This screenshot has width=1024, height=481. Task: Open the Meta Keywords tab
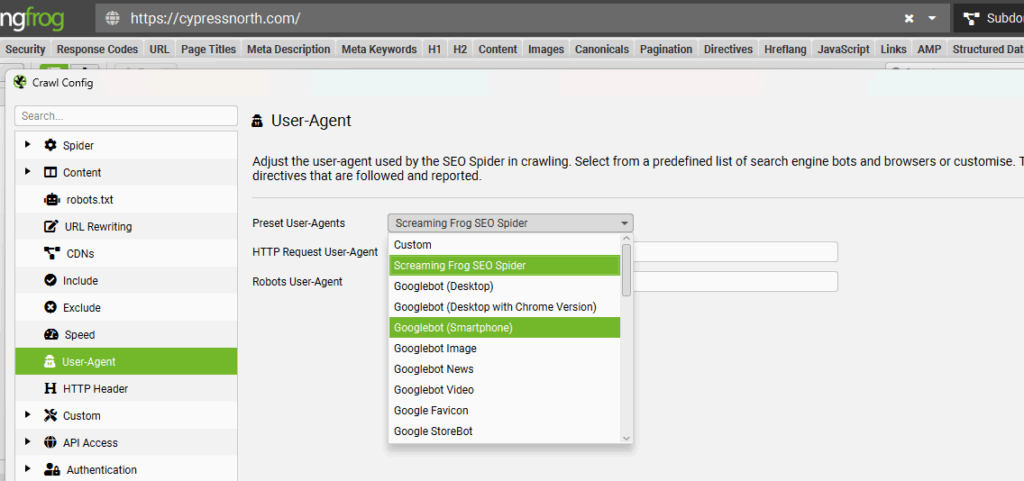(x=379, y=49)
